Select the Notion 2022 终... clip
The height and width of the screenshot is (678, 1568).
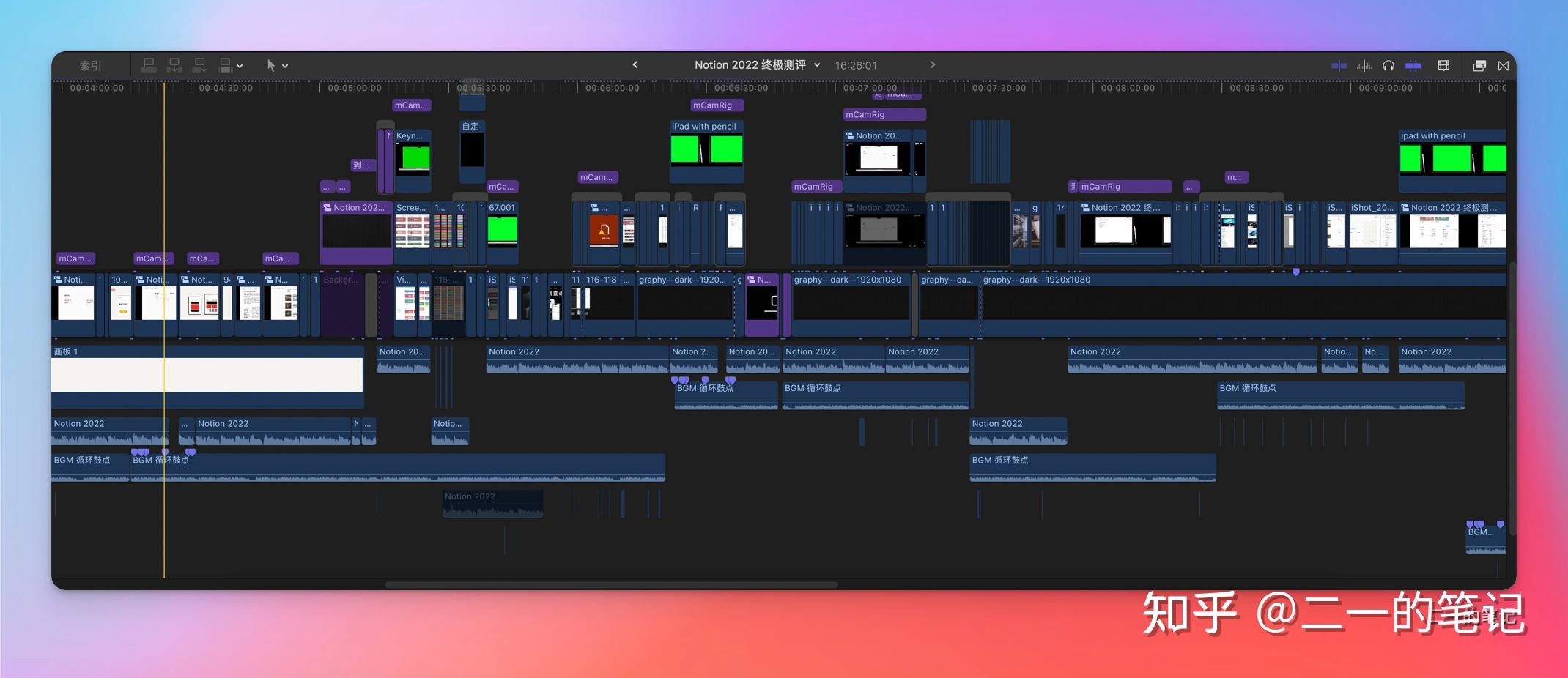click(x=1125, y=231)
